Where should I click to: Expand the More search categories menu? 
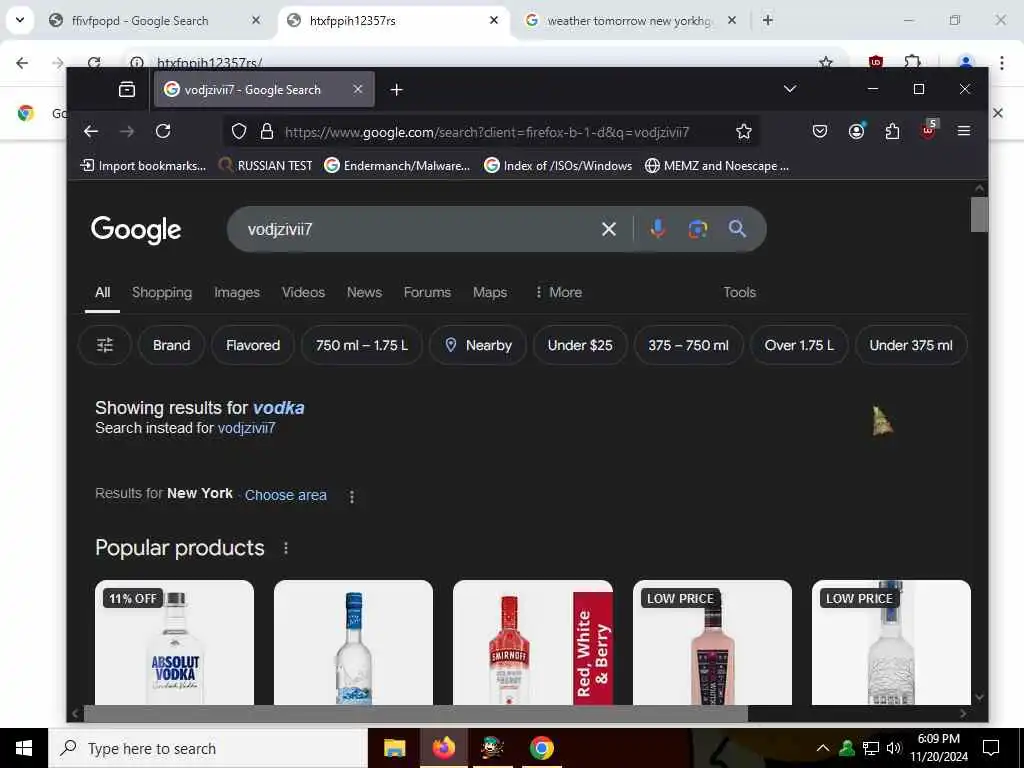[x=558, y=292]
